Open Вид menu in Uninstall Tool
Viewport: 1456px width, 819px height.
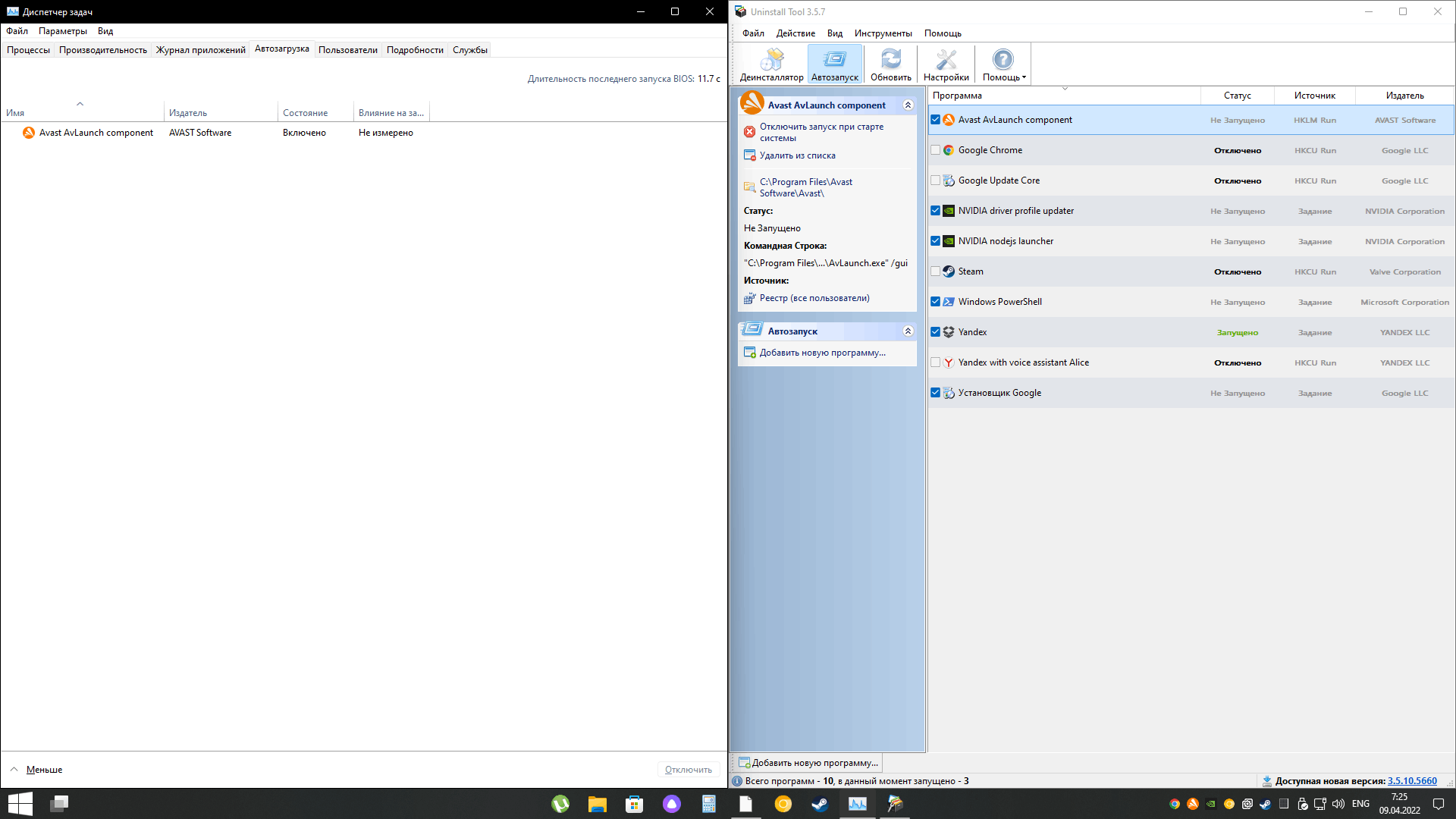pos(834,33)
